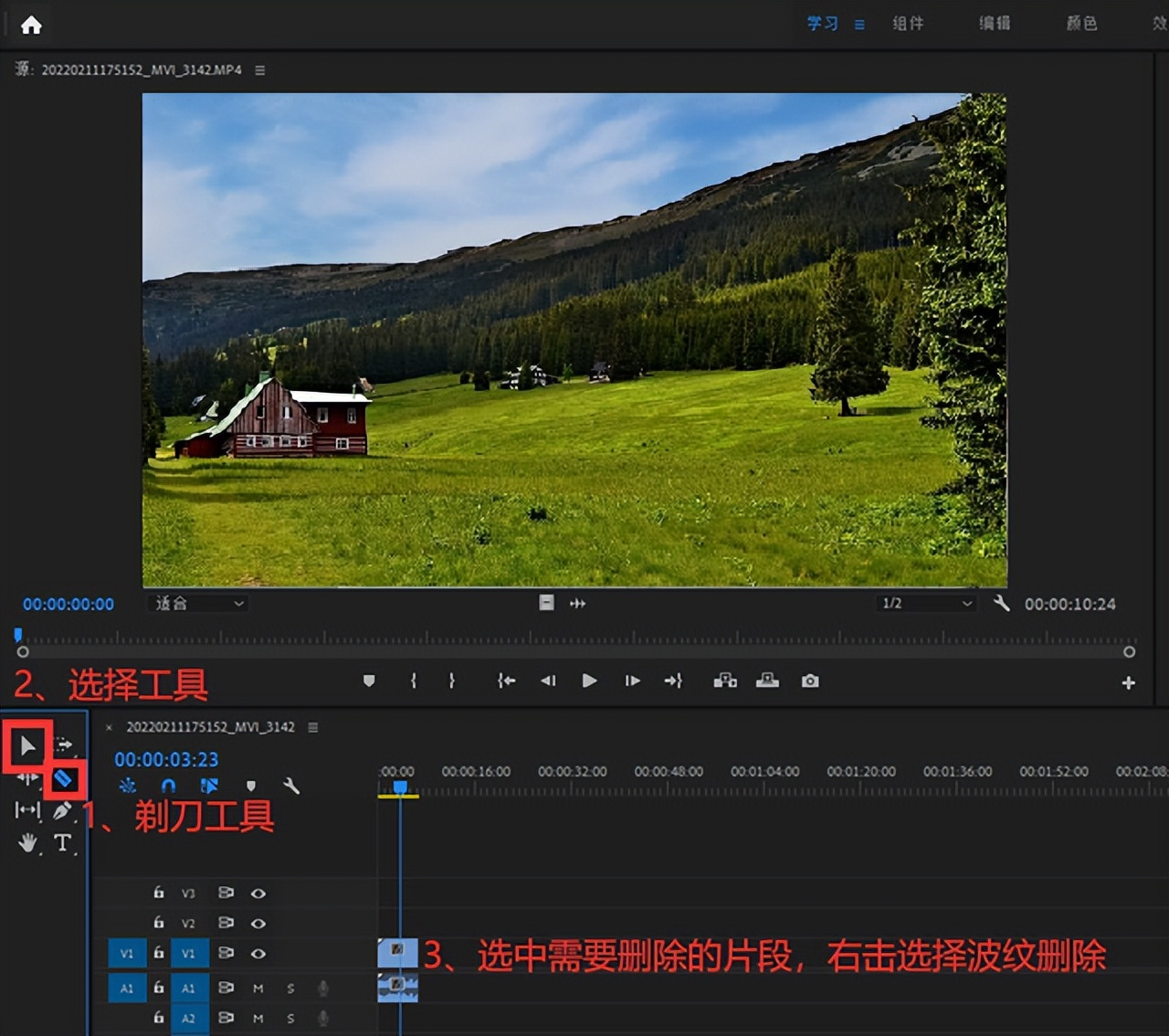The width and height of the screenshot is (1169, 1036).
Task: Select the Type tool
Action: pyautogui.click(x=62, y=842)
